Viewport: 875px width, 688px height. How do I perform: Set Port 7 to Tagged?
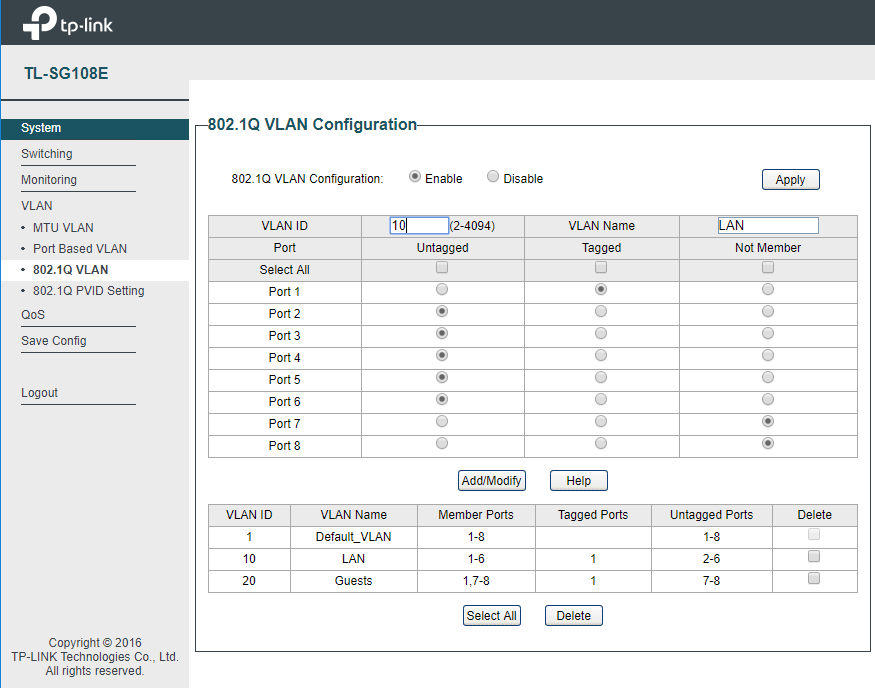601,422
